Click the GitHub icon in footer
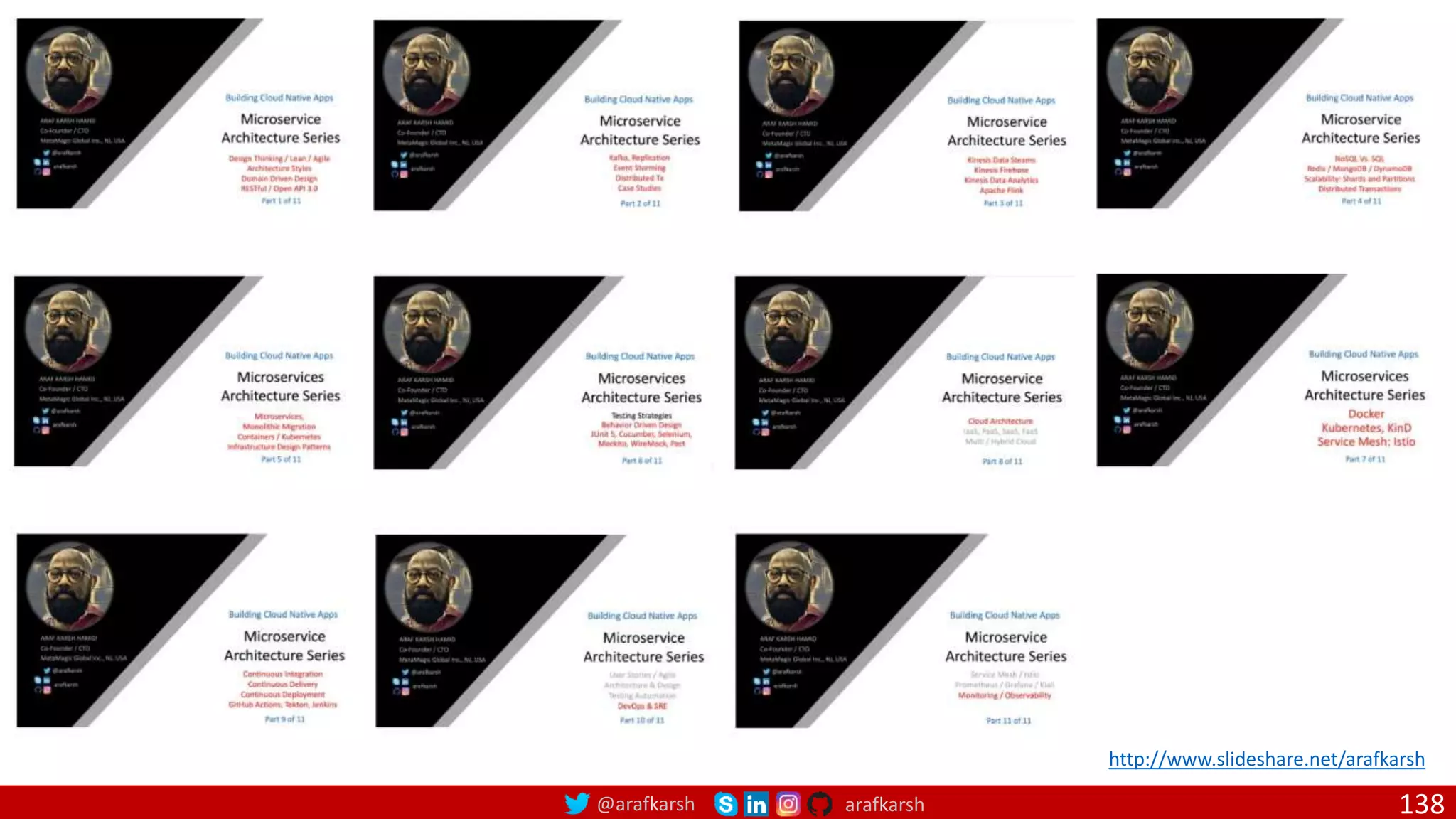This screenshot has height=819, width=1456. point(820,804)
